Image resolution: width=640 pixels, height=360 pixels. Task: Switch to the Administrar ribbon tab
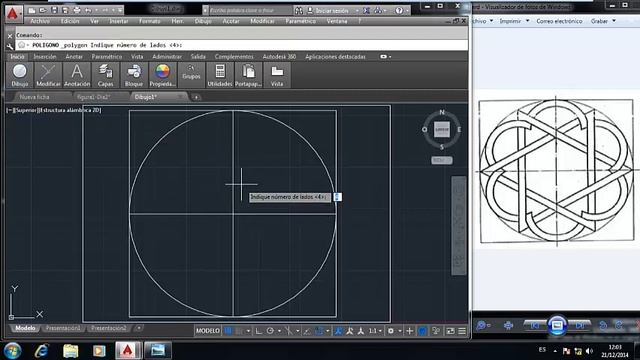click(x=167, y=57)
